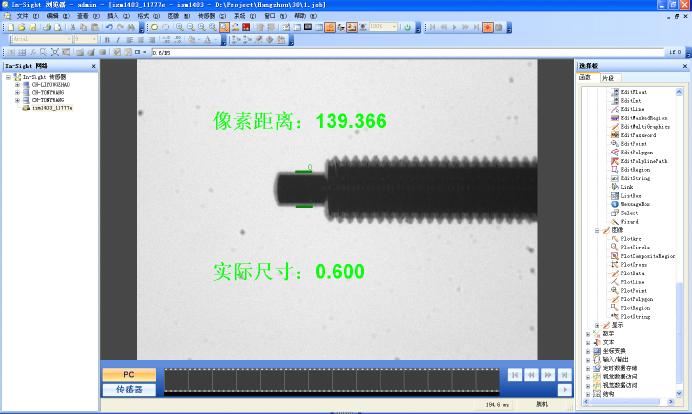The height and width of the screenshot is (414, 692).
Task: Click the filmstrip first-image button
Action: (x=515, y=375)
